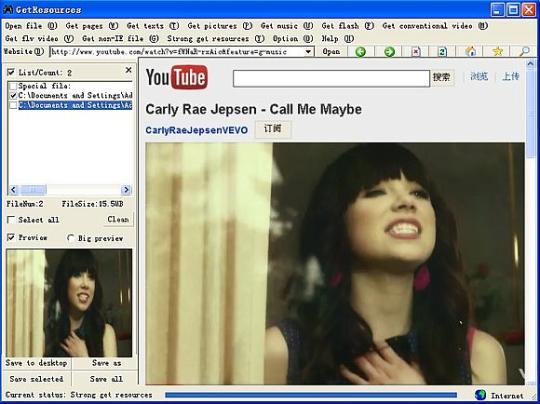Screen dimensions: 540x404
Task: Click the status bar progress bar
Action: pyautogui.click(x=311, y=395)
